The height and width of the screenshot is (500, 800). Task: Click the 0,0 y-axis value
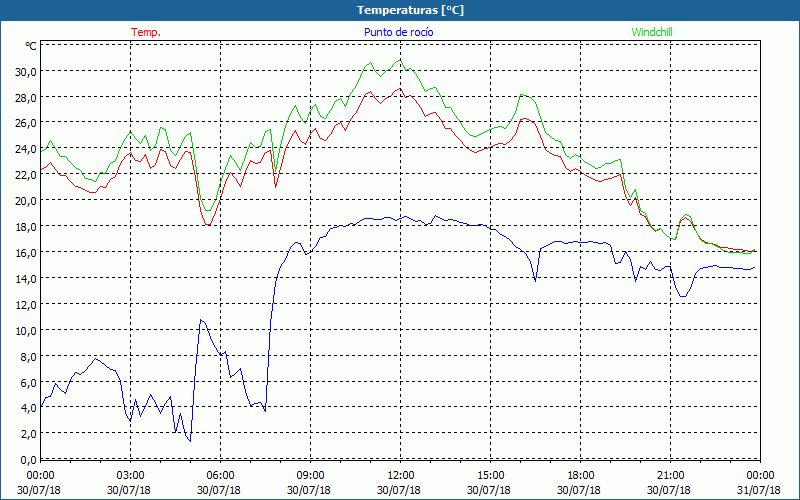(28, 460)
